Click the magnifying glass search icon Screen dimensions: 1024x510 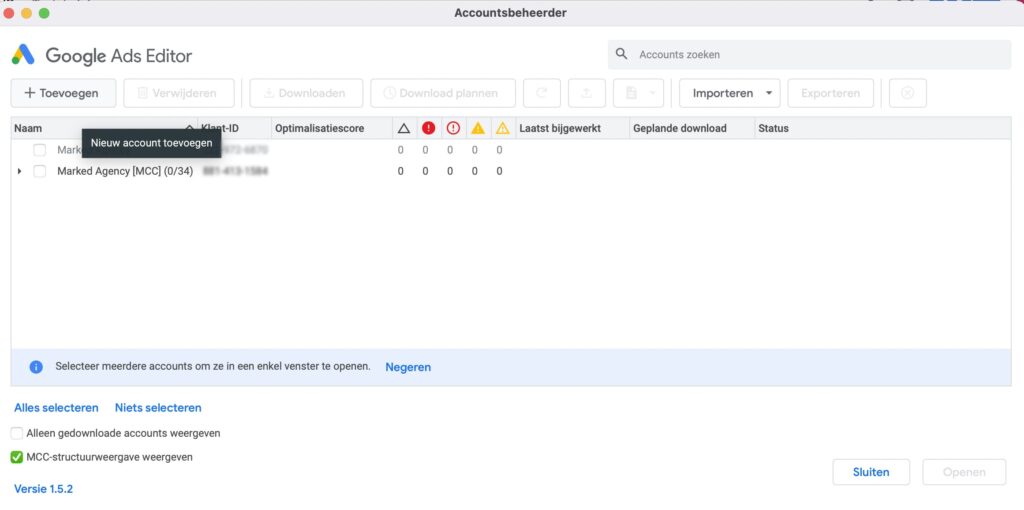[x=622, y=54]
